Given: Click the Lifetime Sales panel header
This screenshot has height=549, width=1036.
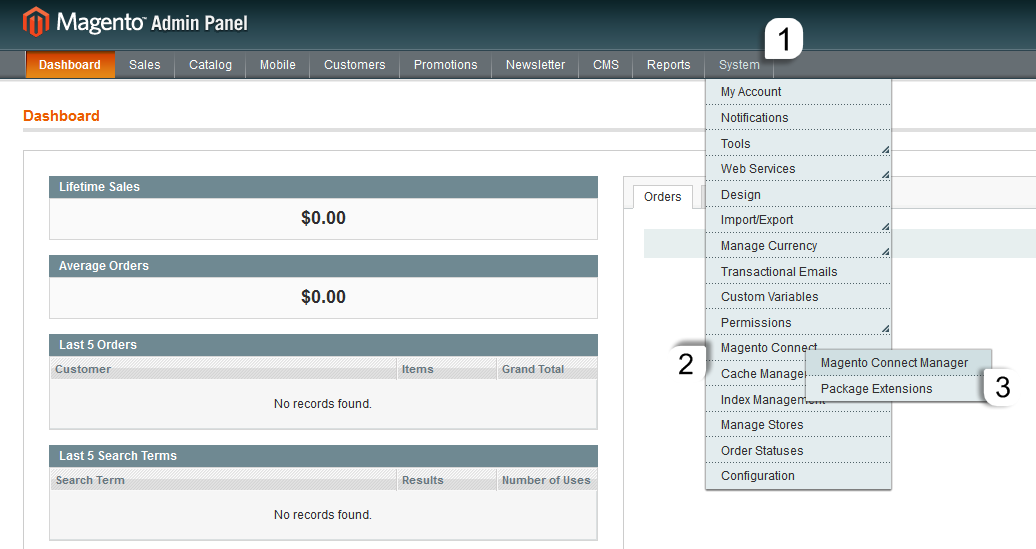Looking at the screenshot, I should tap(323, 187).
